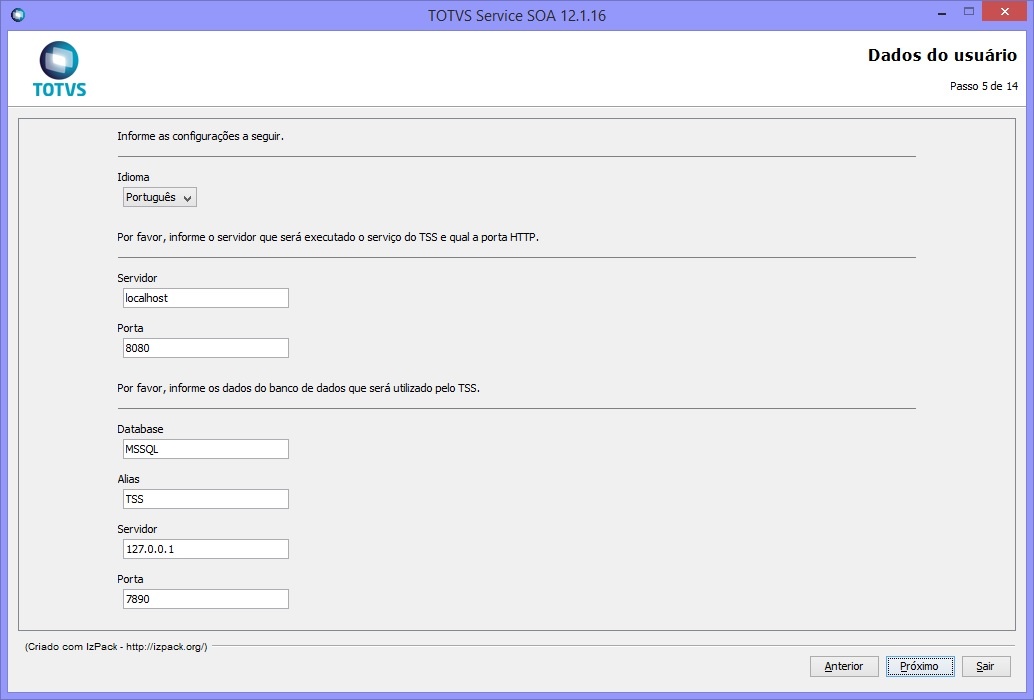Click the Porta field containing 7890
This screenshot has width=1034, height=700.
click(x=206, y=599)
